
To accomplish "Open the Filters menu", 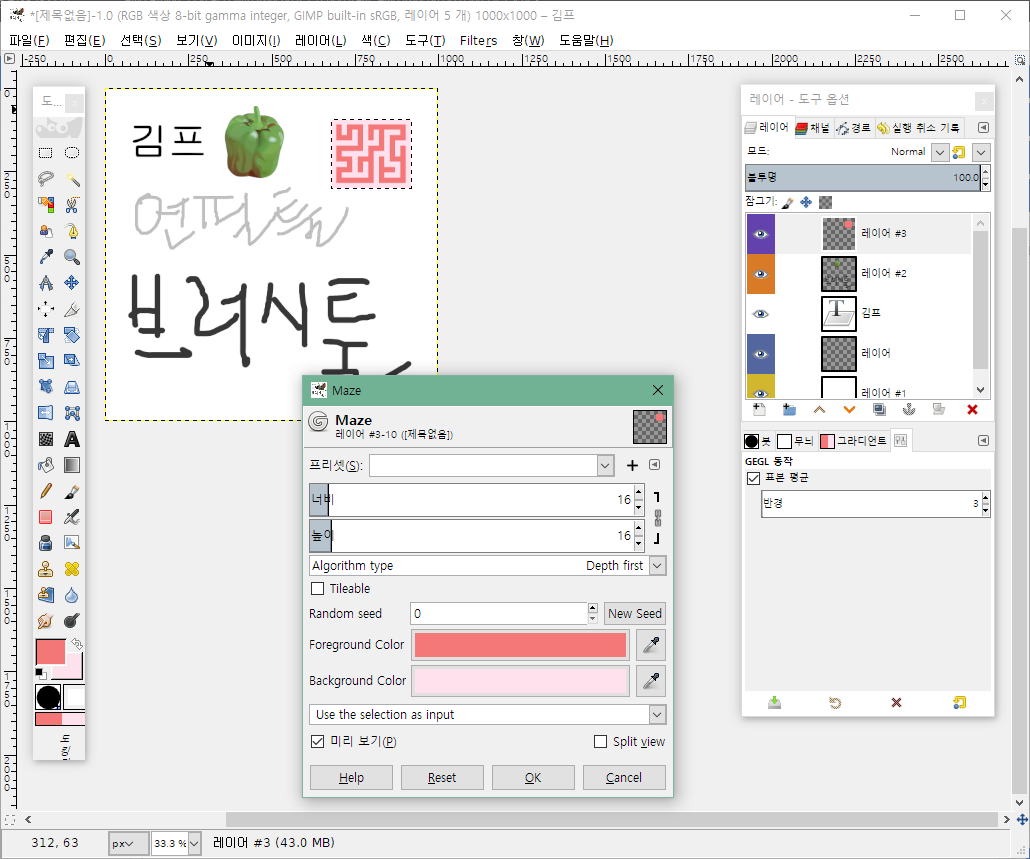I will click(x=478, y=41).
